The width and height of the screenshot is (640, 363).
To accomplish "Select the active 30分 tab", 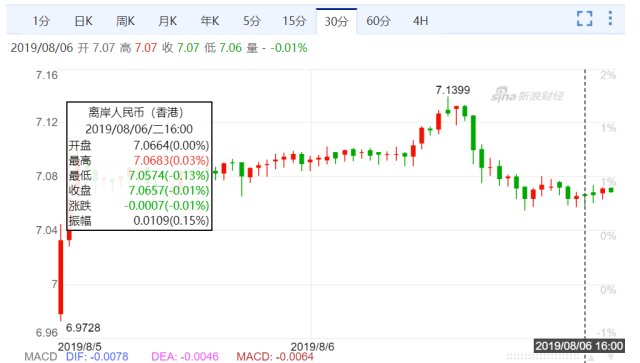I will (x=336, y=21).
